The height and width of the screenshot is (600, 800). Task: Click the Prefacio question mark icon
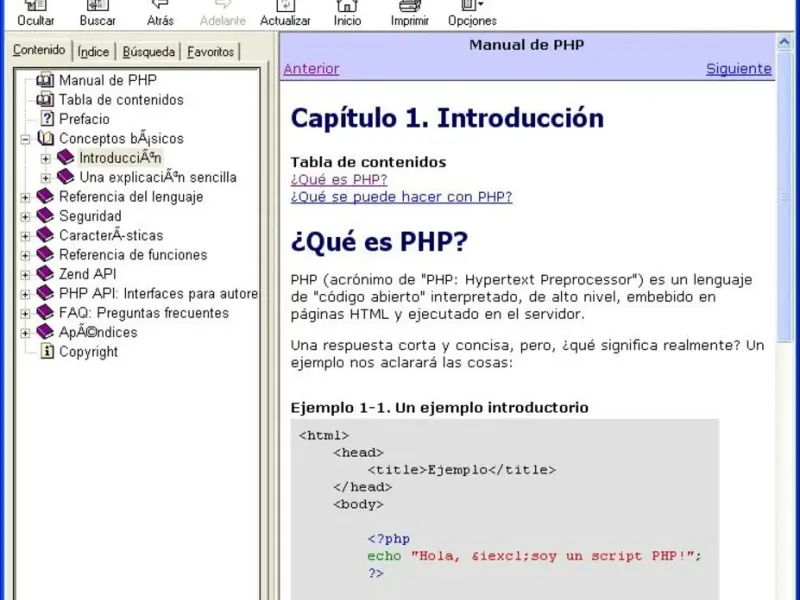[x=47, y=119]
